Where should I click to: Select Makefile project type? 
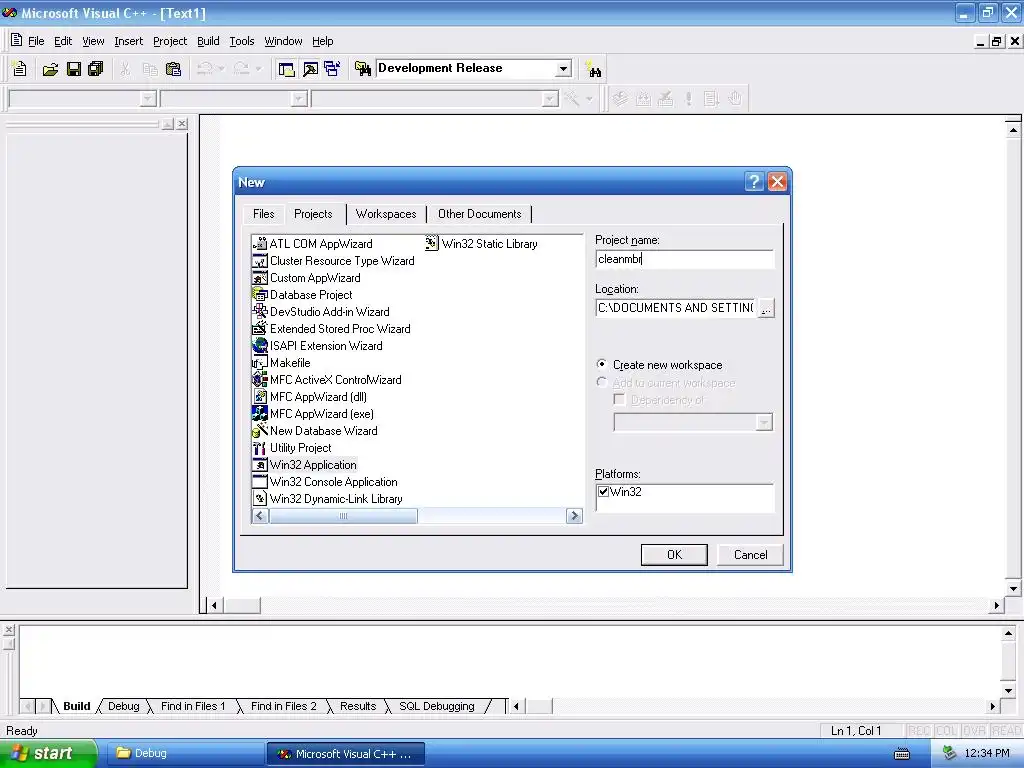click(x=281, y=362)
